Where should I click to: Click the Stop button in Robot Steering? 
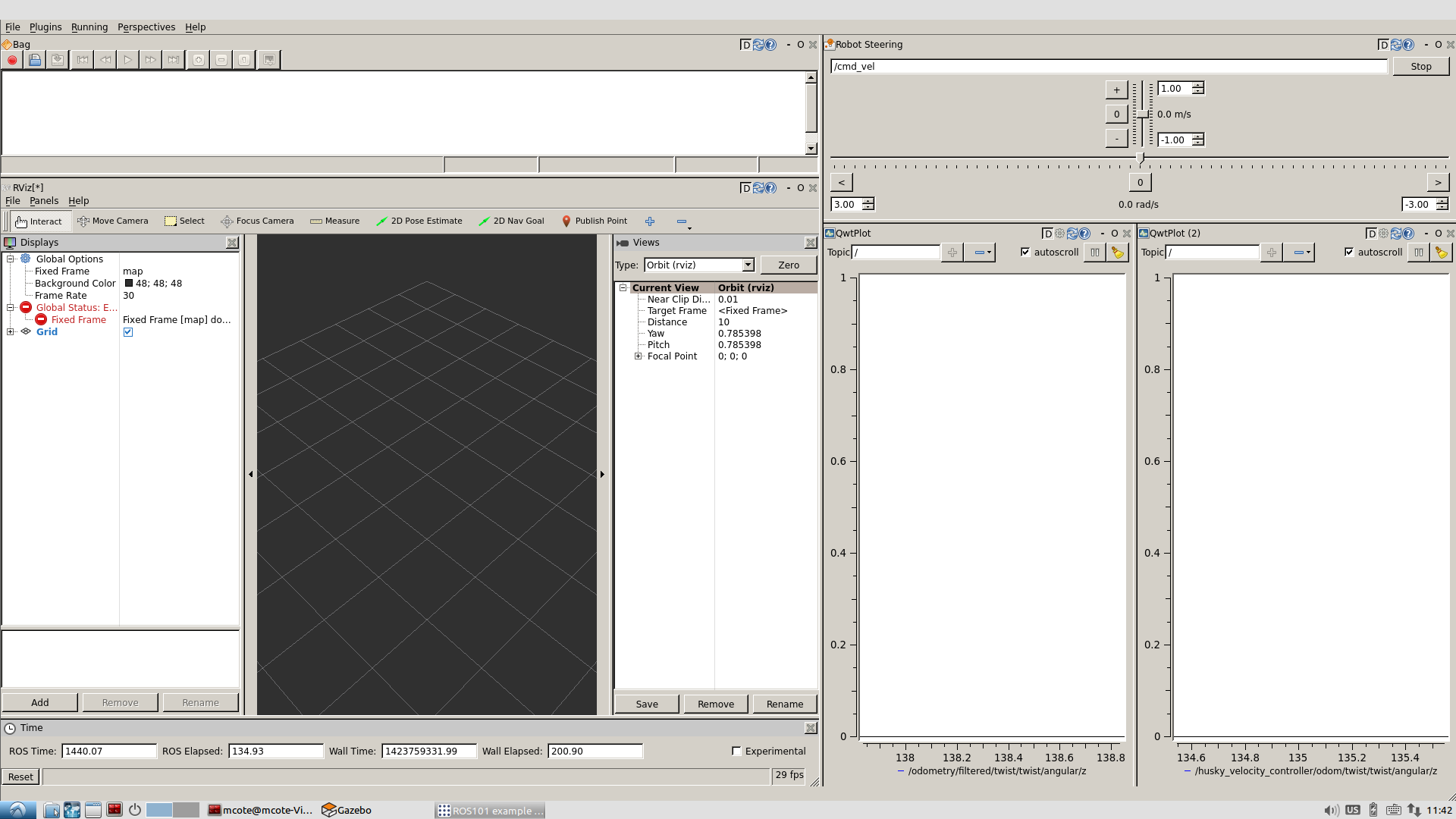(x=1420, y=66)
